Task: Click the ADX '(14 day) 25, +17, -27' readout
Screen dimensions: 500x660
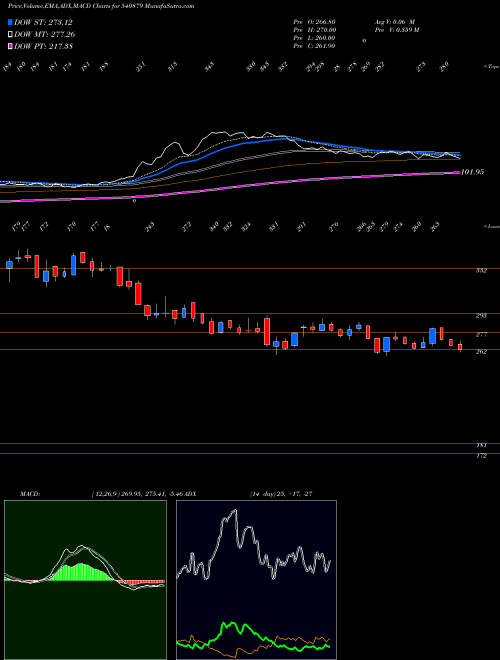Action: coord(281,494)
